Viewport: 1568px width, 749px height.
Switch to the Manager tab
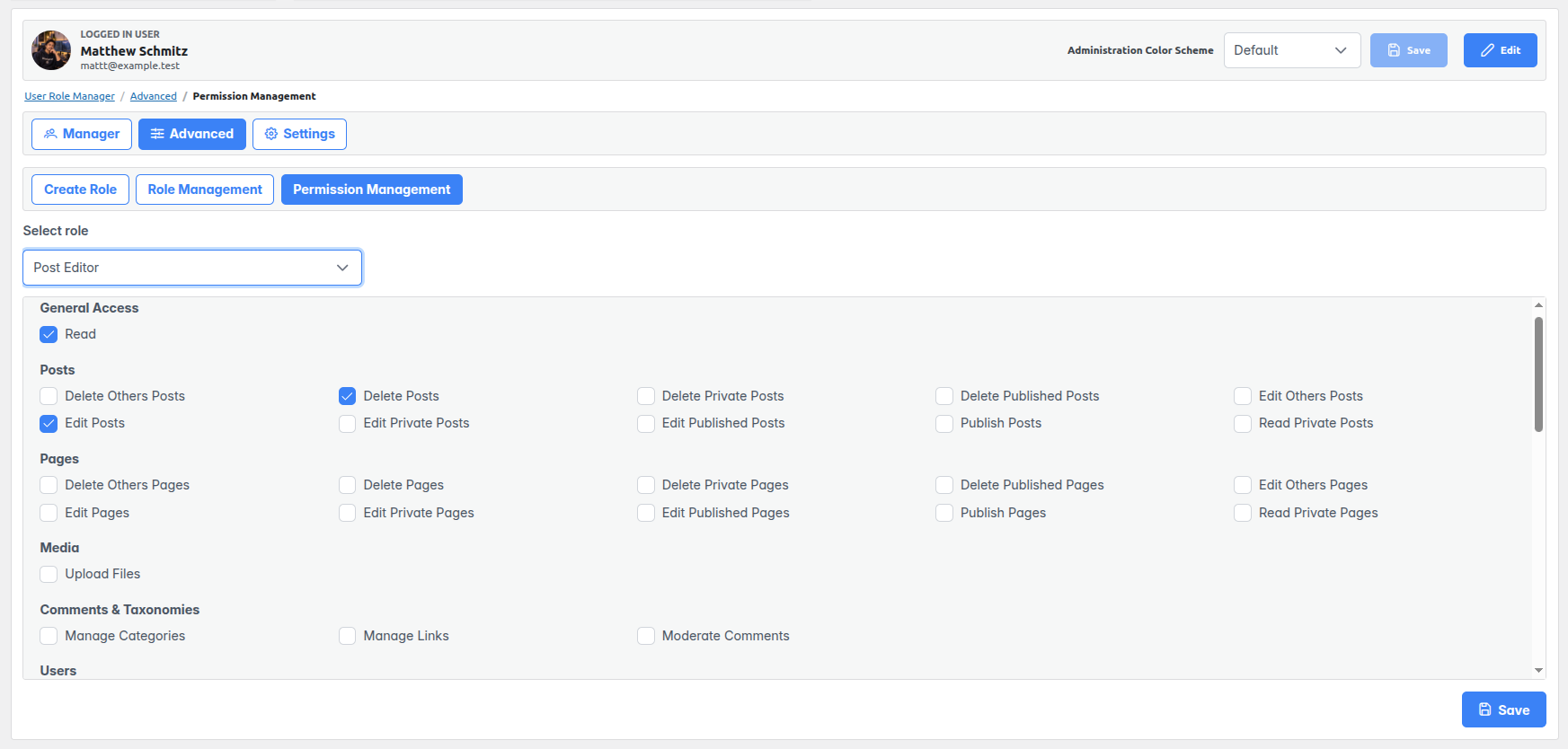point(82,134)
